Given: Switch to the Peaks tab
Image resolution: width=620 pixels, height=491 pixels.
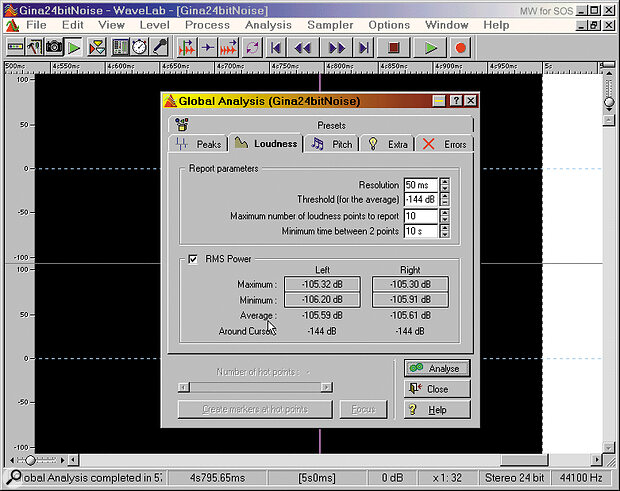Looking at the screenshot, I should [x=198, y=144].
